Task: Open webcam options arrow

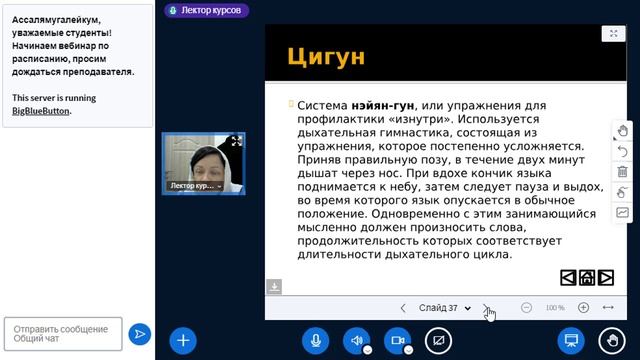Action: pyautogui.click(x=408, y=350)
